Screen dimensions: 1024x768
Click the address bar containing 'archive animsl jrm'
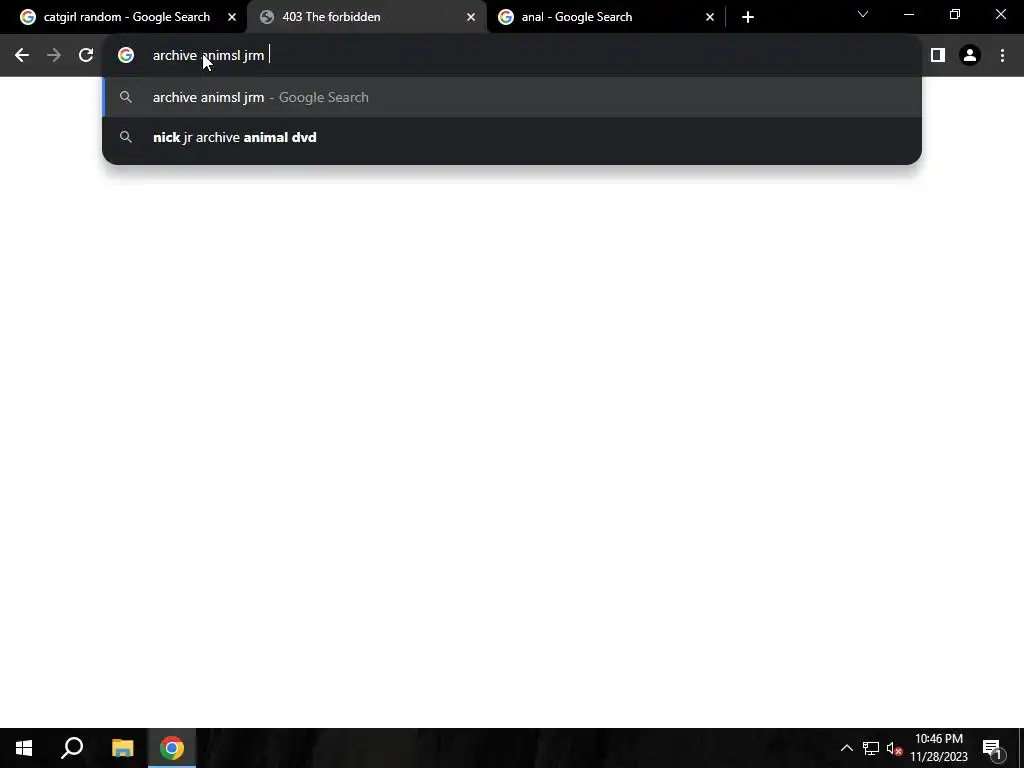tap(511, 56)
